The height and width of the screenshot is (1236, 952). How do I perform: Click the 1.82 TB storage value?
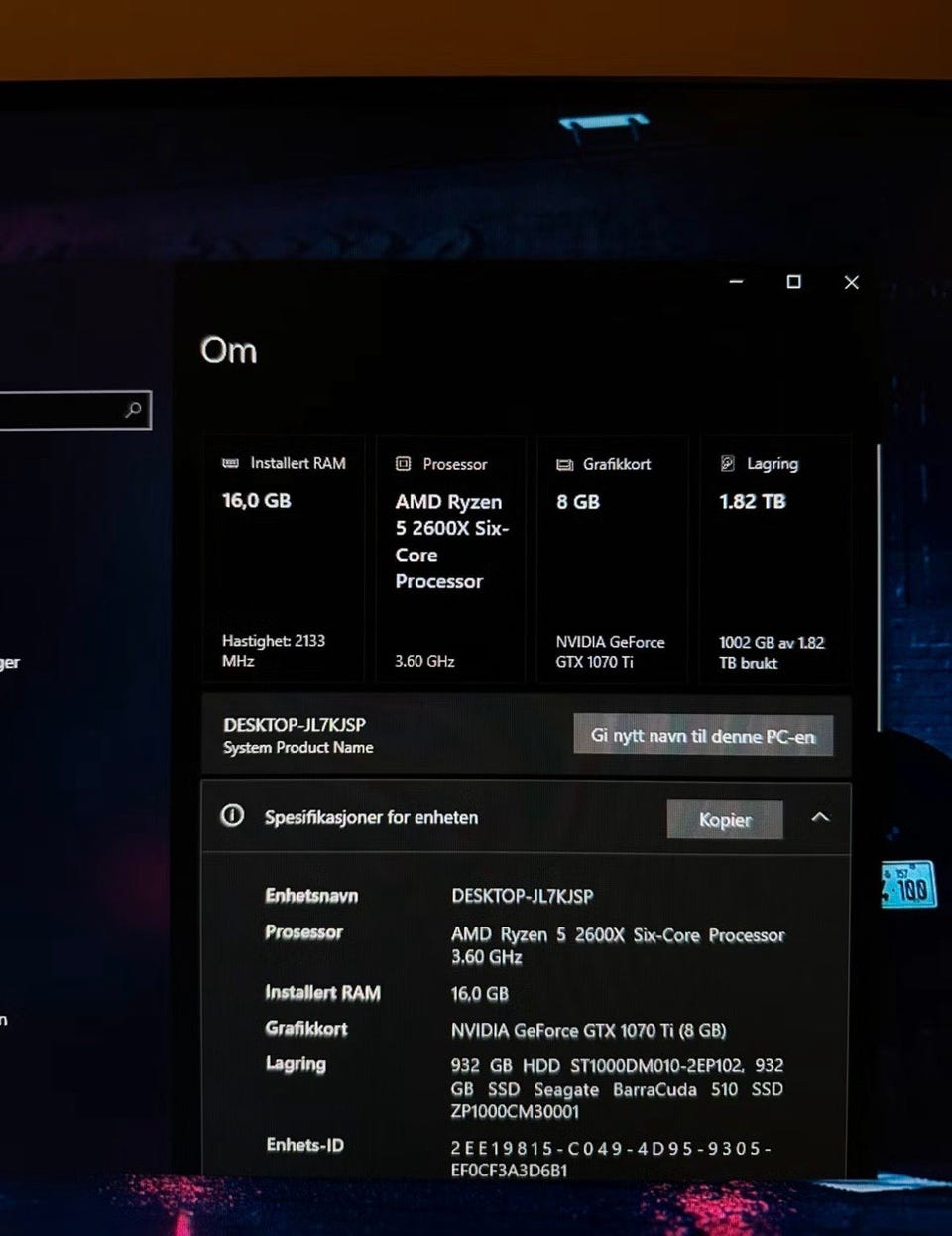(753, 502)
